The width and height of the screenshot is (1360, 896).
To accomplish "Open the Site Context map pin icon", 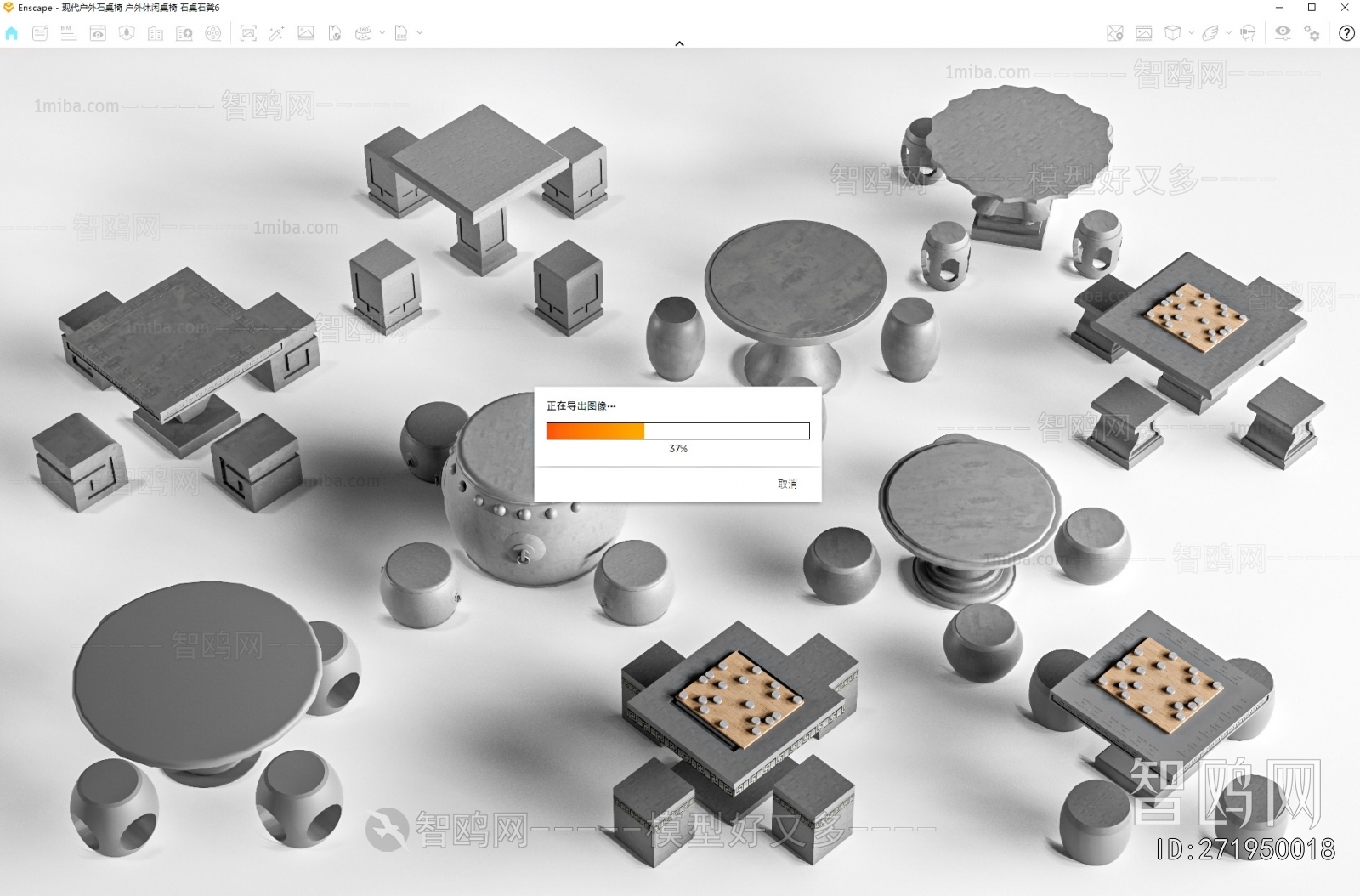I will click(1115, 33).
